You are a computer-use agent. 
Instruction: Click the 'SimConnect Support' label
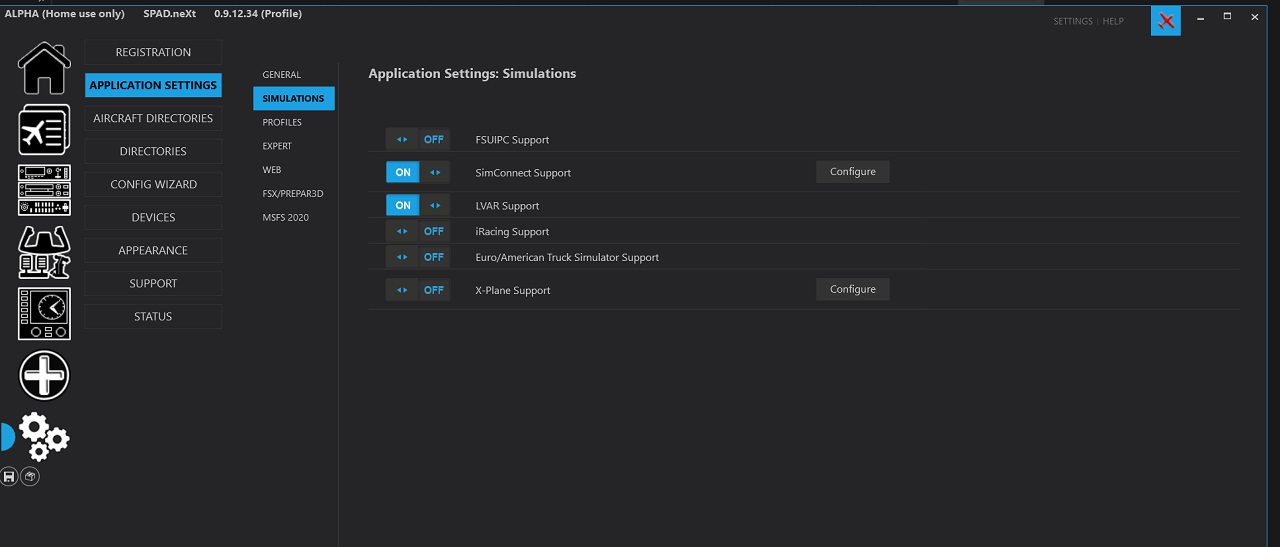point(523,173)
